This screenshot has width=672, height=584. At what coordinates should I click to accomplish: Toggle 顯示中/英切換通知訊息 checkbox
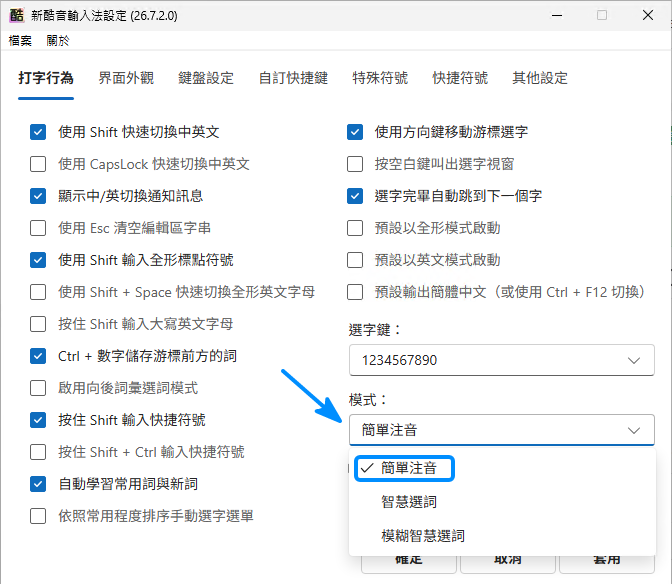pos(38,196)
